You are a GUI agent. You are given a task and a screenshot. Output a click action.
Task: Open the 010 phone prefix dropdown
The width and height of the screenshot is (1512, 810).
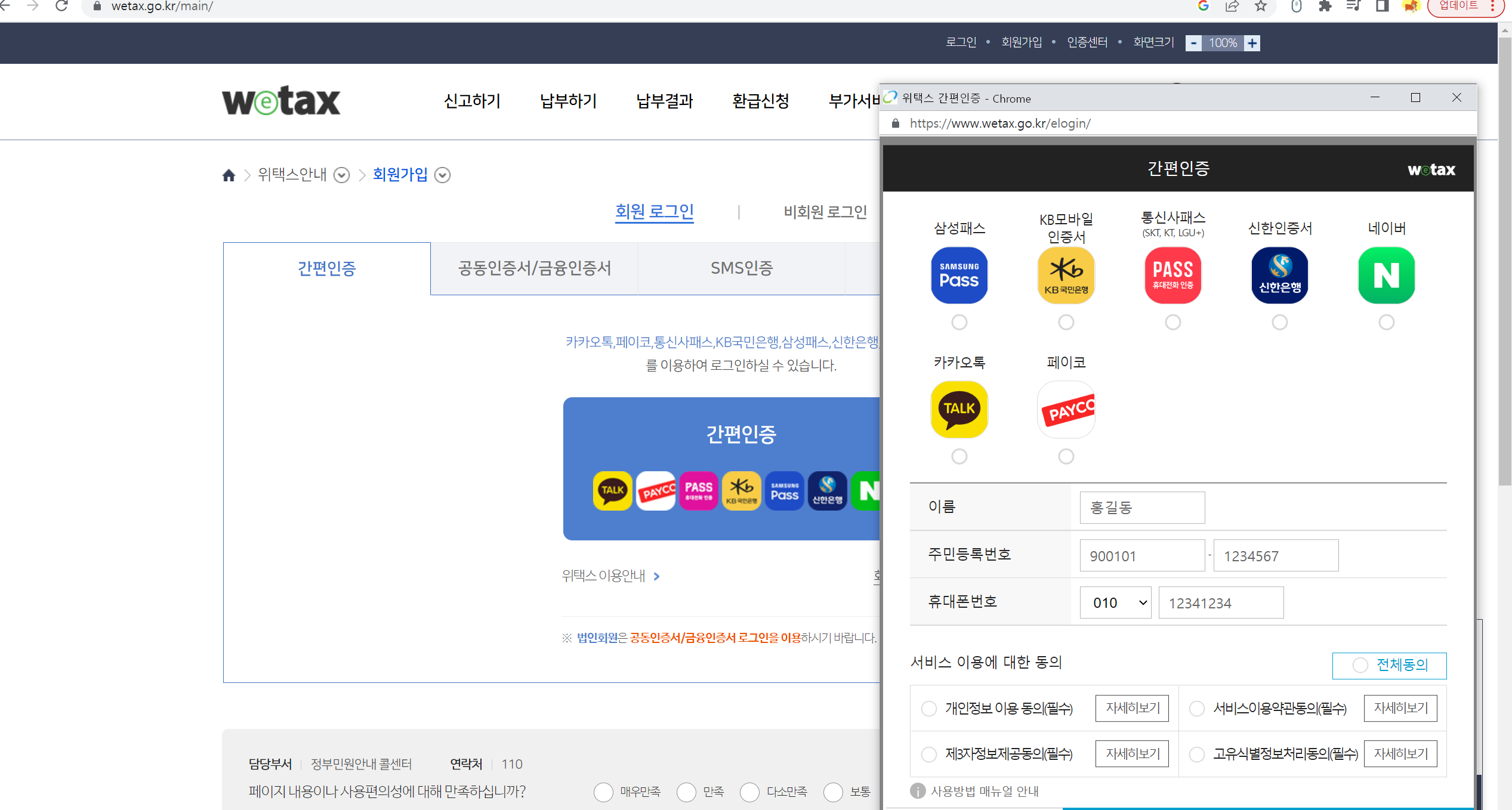(x=1115, y=603)
